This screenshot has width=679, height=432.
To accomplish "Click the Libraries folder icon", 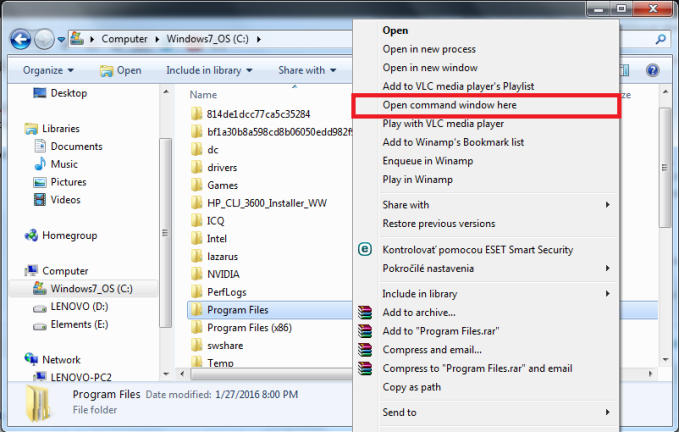I will (31, 129).
